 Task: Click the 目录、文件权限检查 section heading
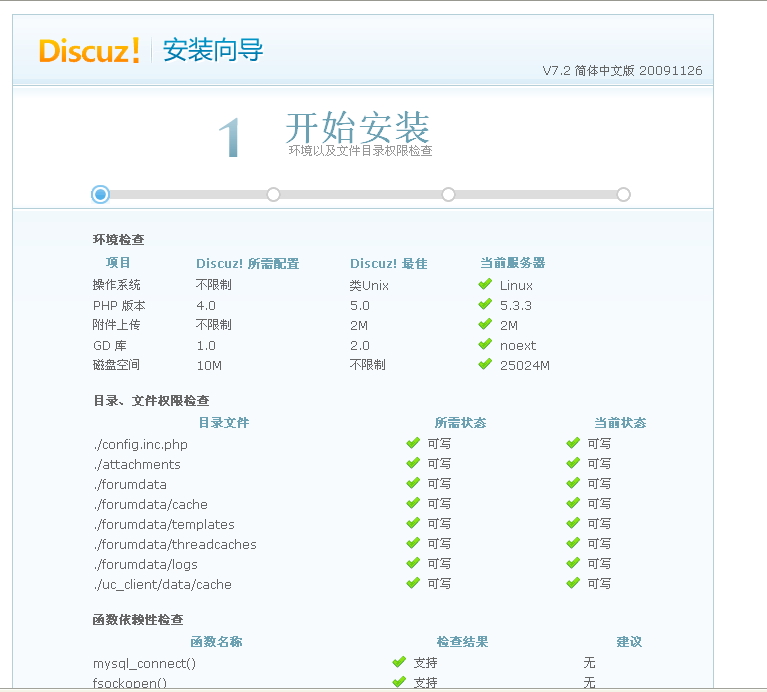(x=151, y=401)
